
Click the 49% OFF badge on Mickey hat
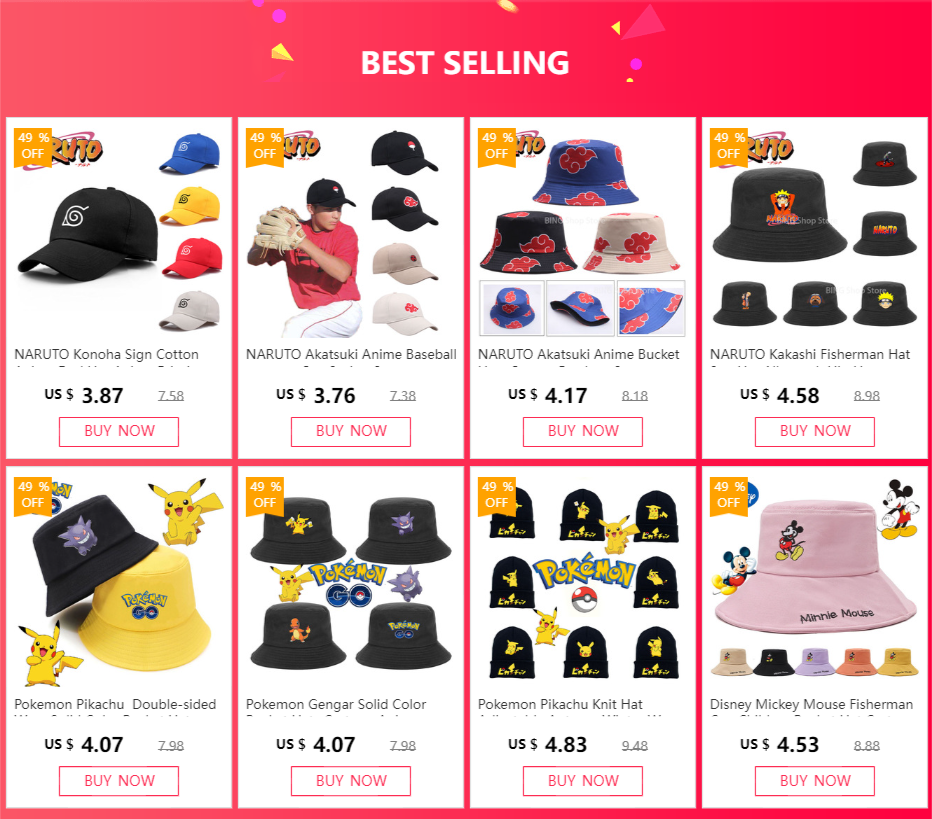(729, 496)
